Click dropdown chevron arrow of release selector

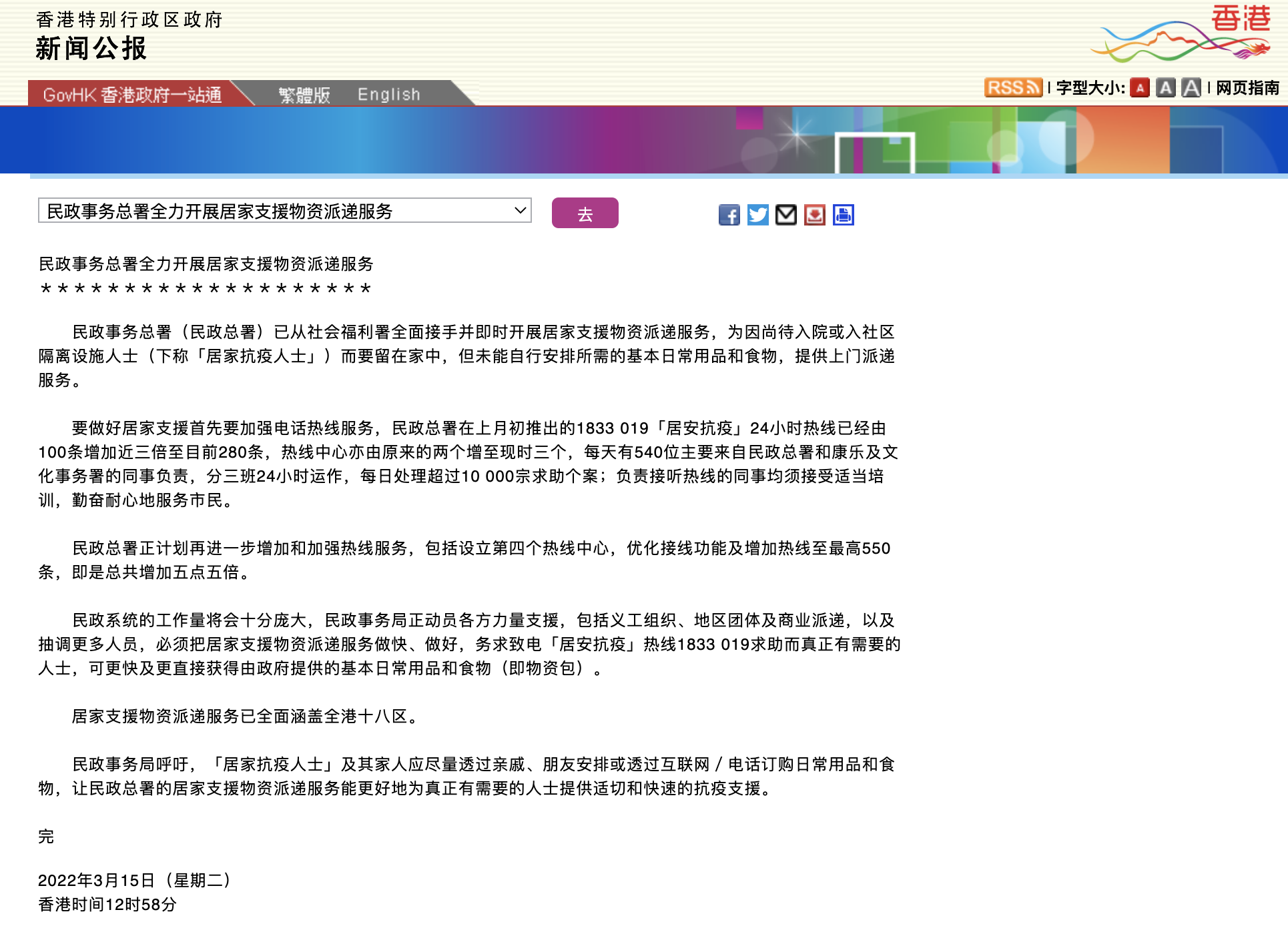coord(521,211)
